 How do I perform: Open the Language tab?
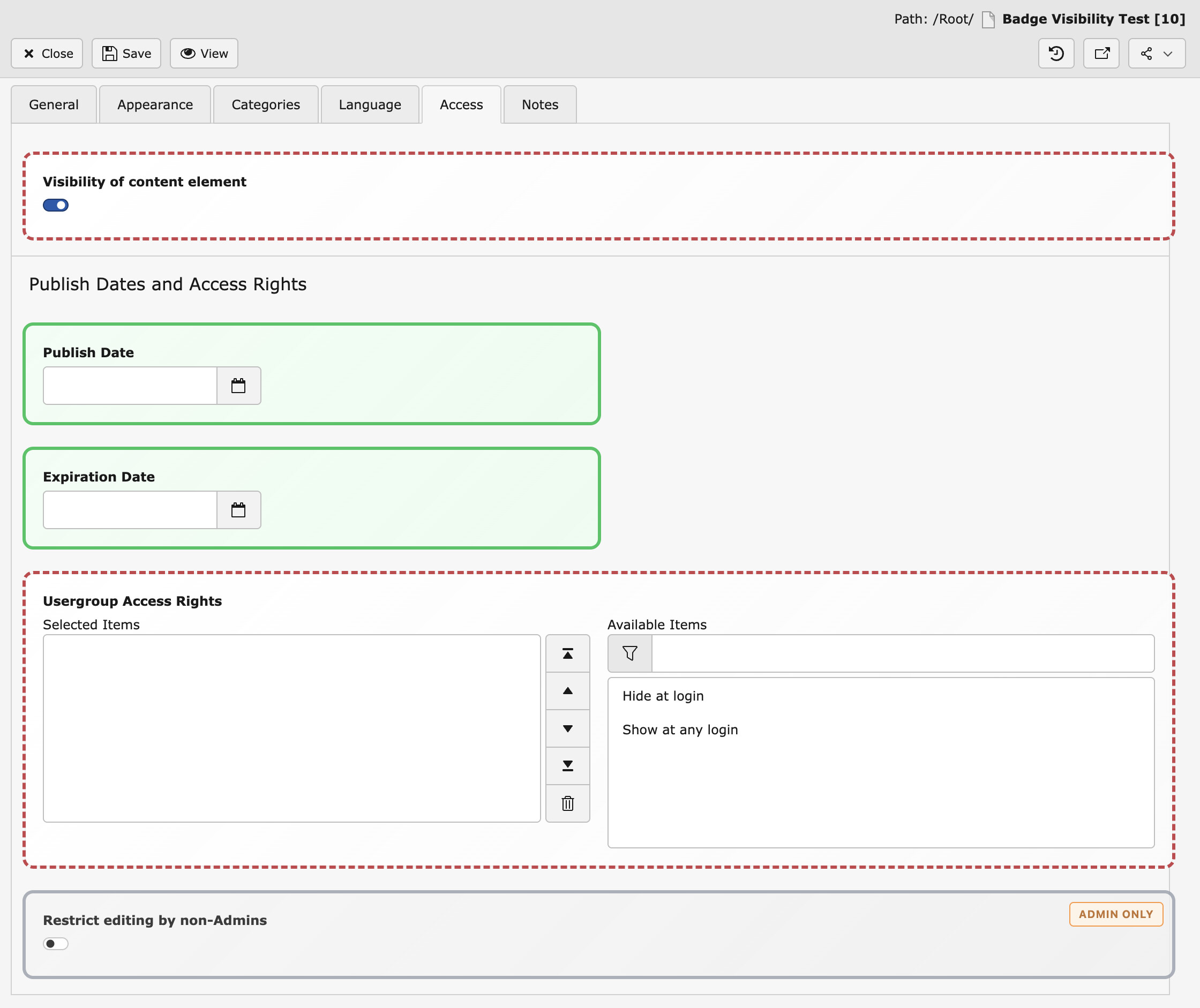tap(370, 104)
